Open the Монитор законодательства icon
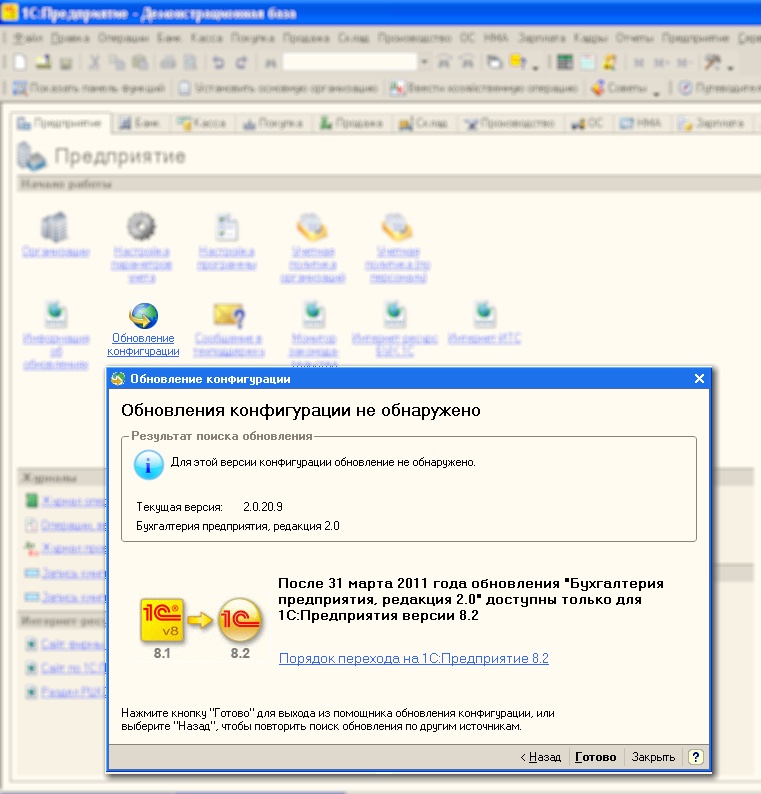This screenshot has height=794, width=761. (x=313, y=315)
